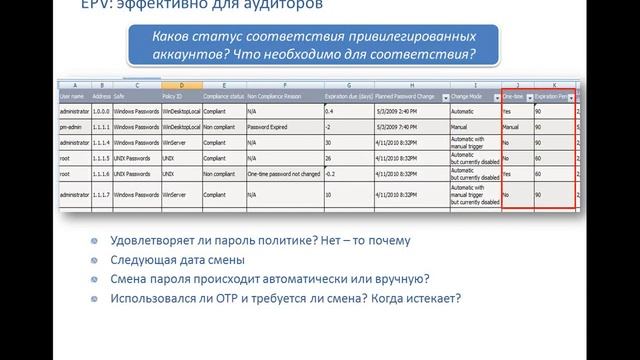Select expiration period '60' in 1.1.1.5 row
The height and width of the screenshot is (360, 640).
tap(554, 158)
